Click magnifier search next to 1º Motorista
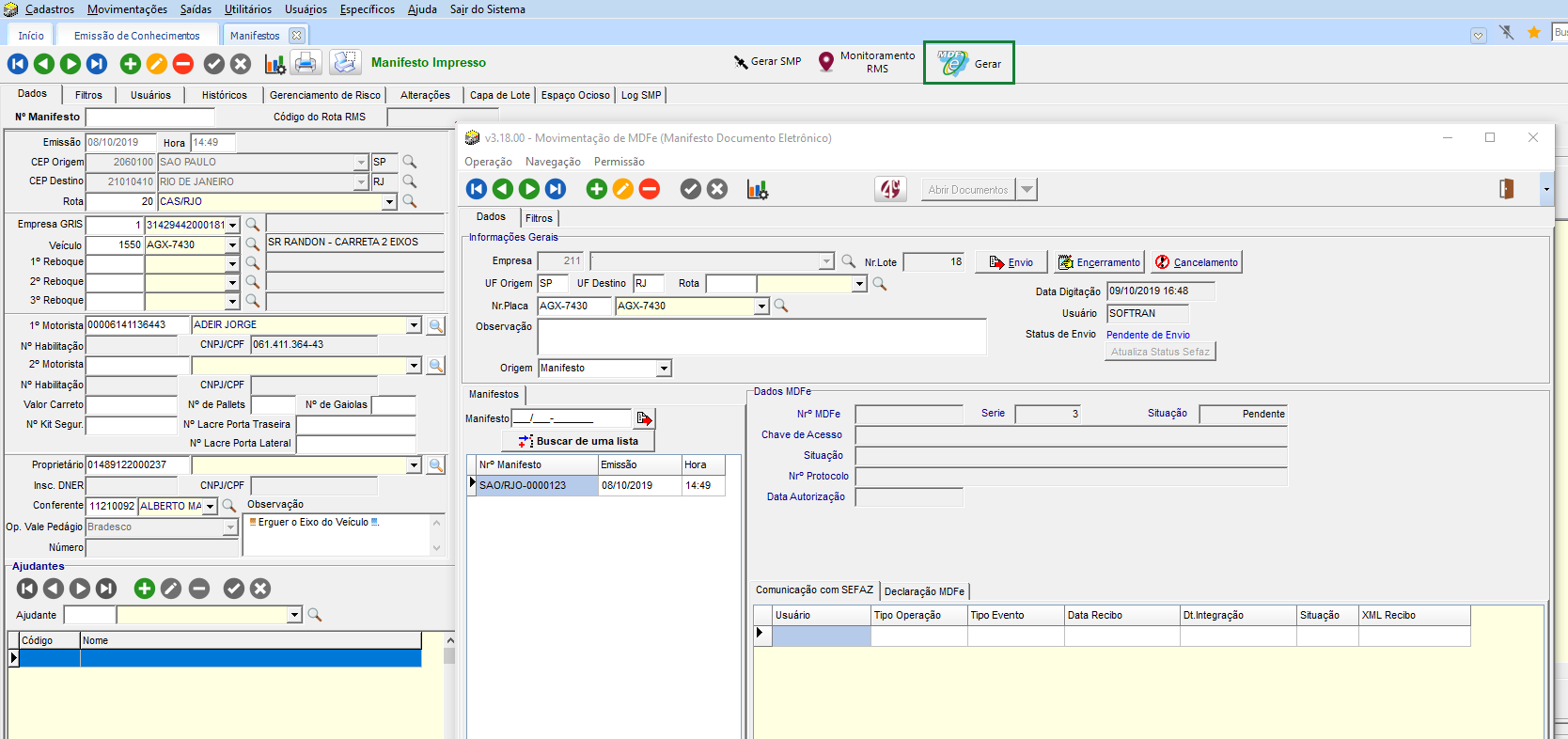Screen dimensions: 1568x739 tap(436, 325)
